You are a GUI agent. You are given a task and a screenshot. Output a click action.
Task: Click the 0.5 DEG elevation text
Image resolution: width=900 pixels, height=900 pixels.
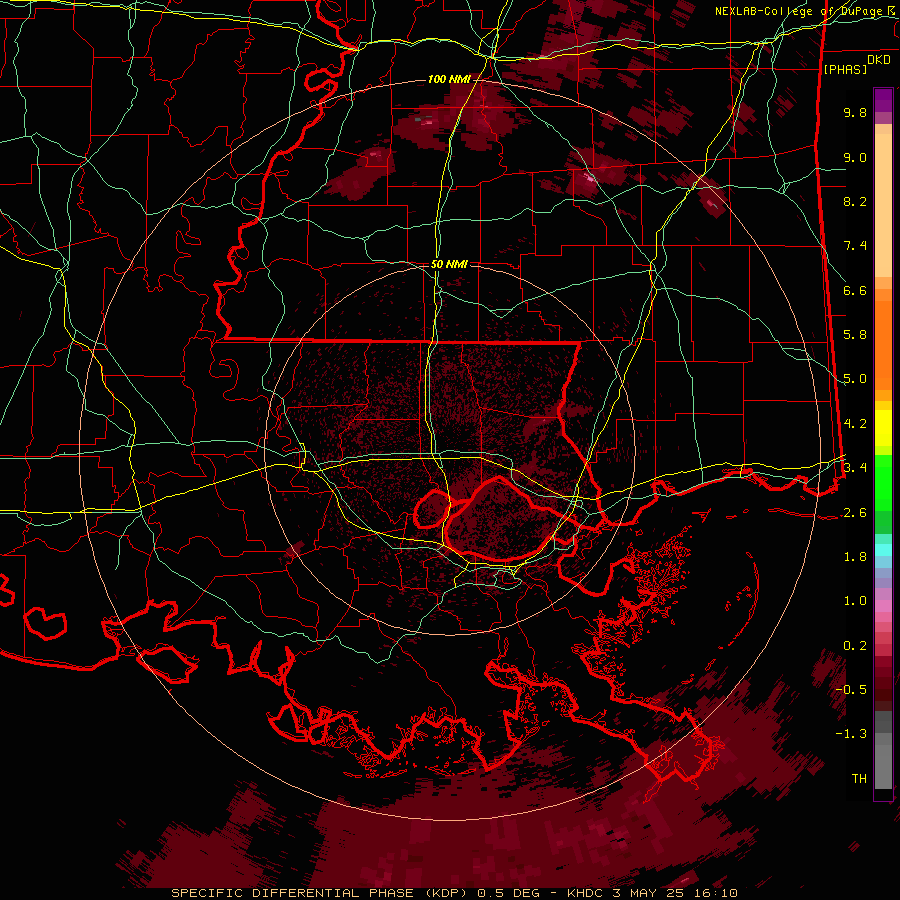tap(510, 893)
